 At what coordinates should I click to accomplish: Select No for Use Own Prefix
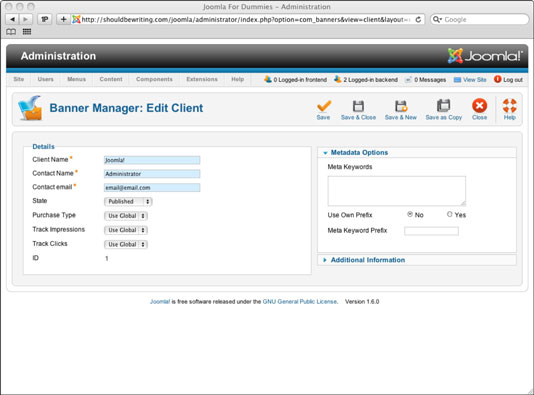tap(410, 214)
